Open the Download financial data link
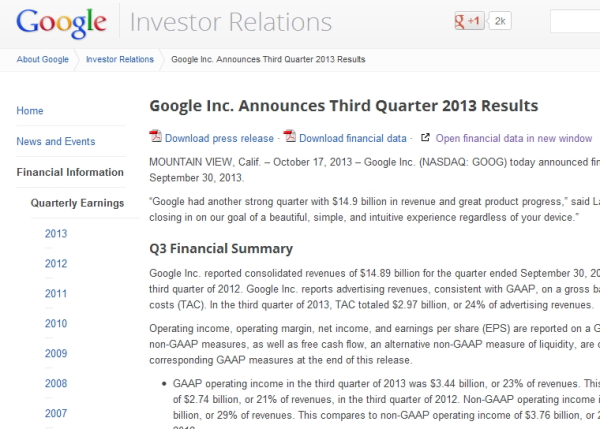This screenshot has width=600, height=429. (353, 138)
